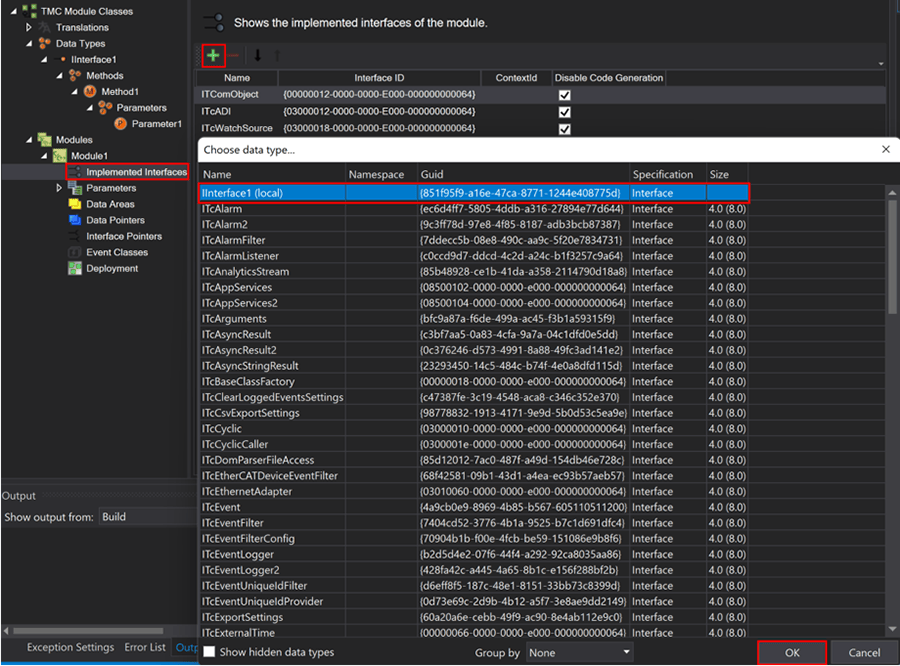Click the Event Classes icon

[75, 252]
